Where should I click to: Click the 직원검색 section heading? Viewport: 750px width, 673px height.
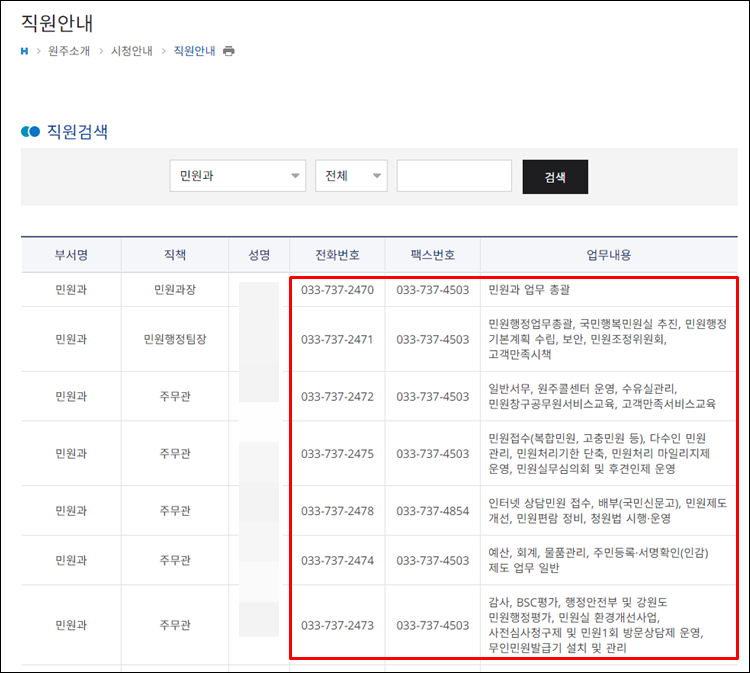pyautogui.click(x=77, y=132)
